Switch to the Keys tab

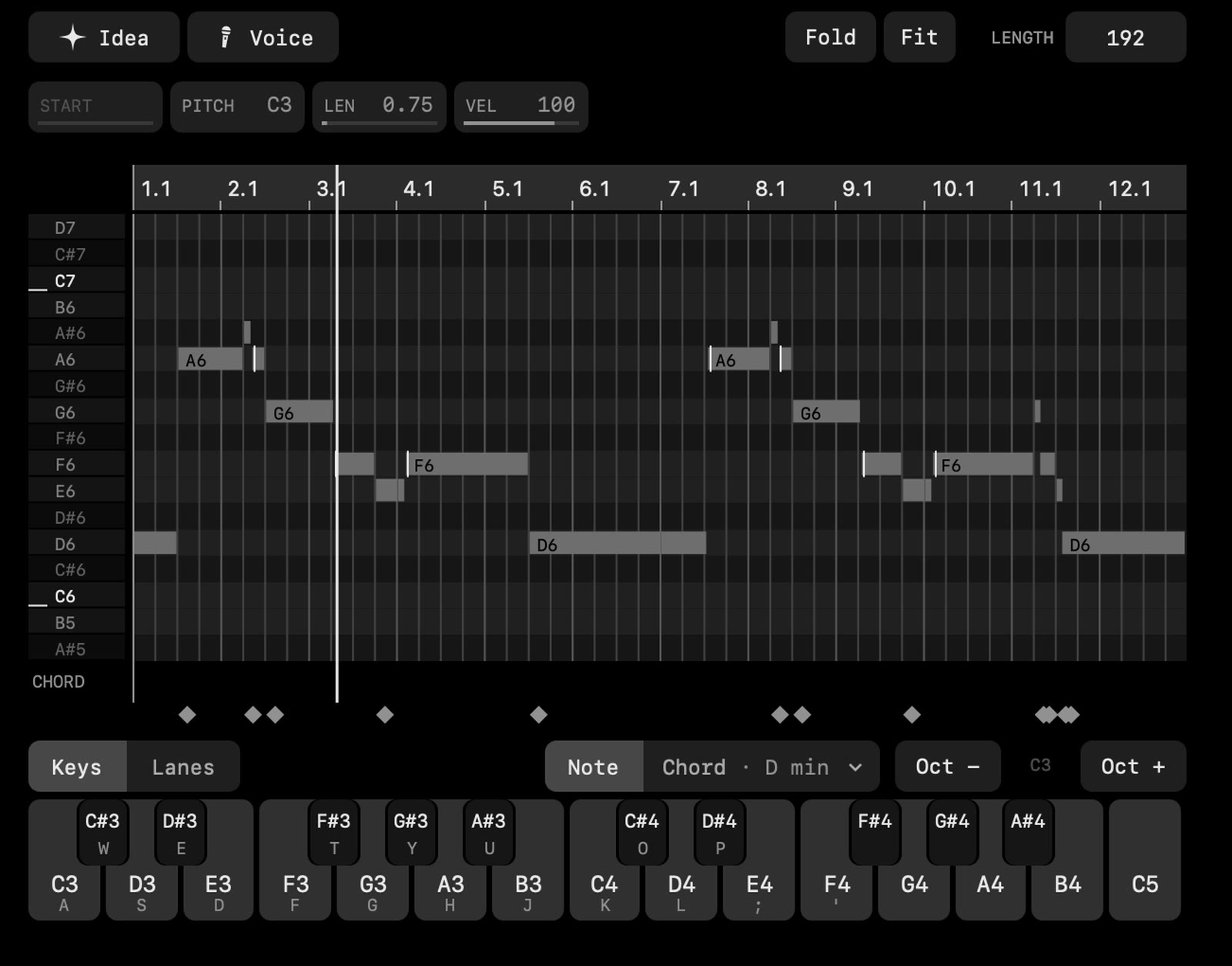77,766
